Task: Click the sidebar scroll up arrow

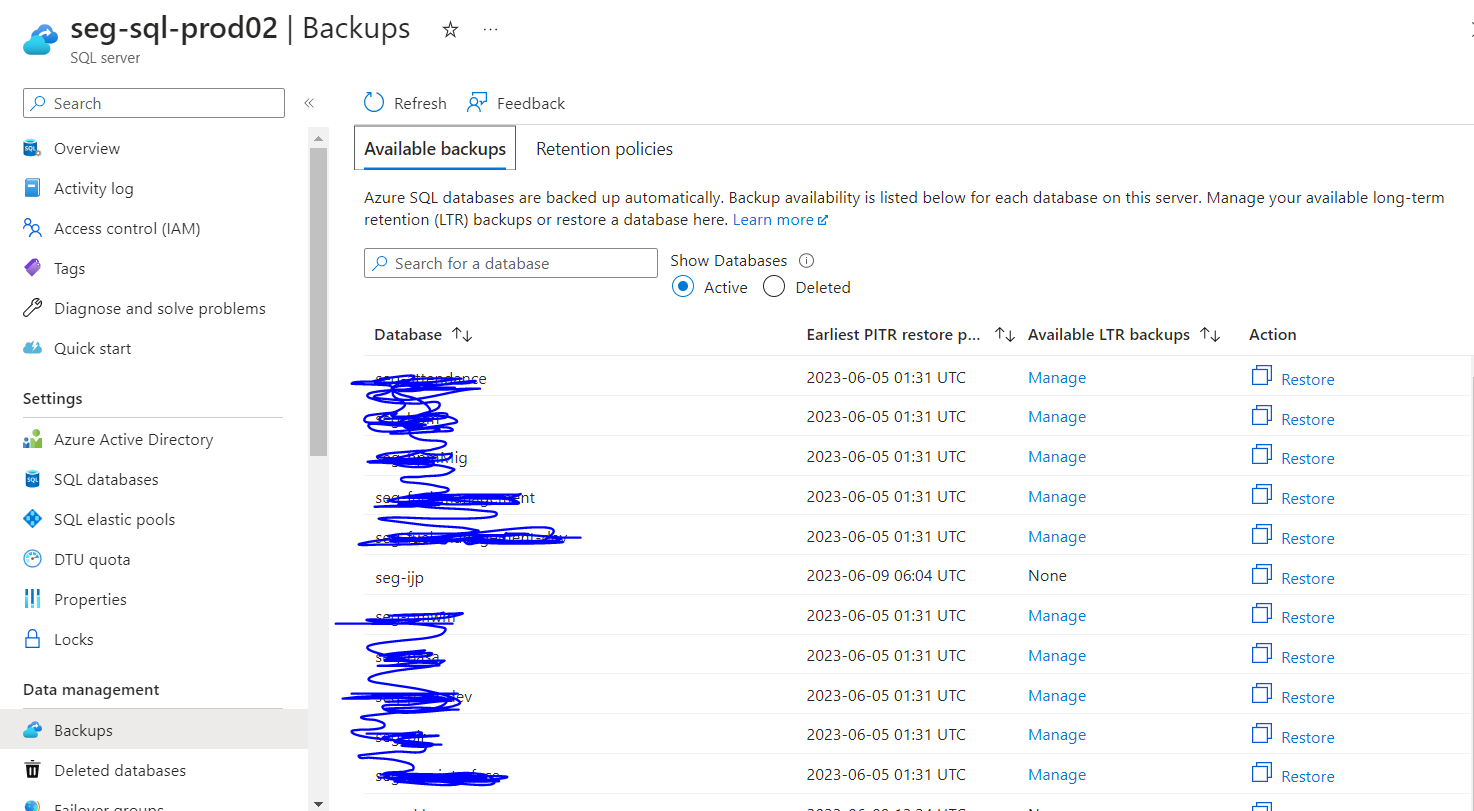Action: click(x=318, y=138)
